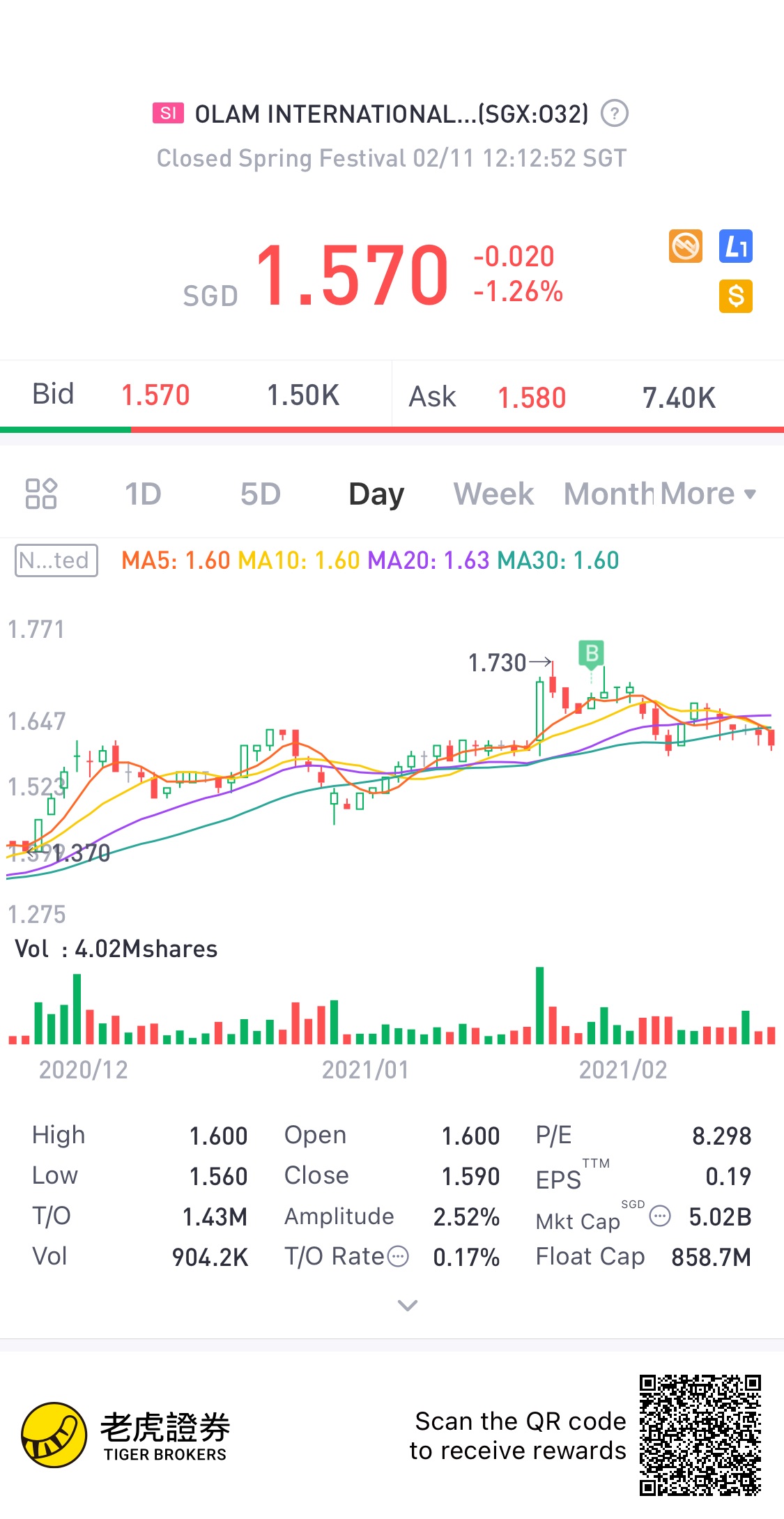The height and width of the screenshot is (1519, 784).
Task: Tap the question mark help icon beside stock name
Action: (614, 113)
